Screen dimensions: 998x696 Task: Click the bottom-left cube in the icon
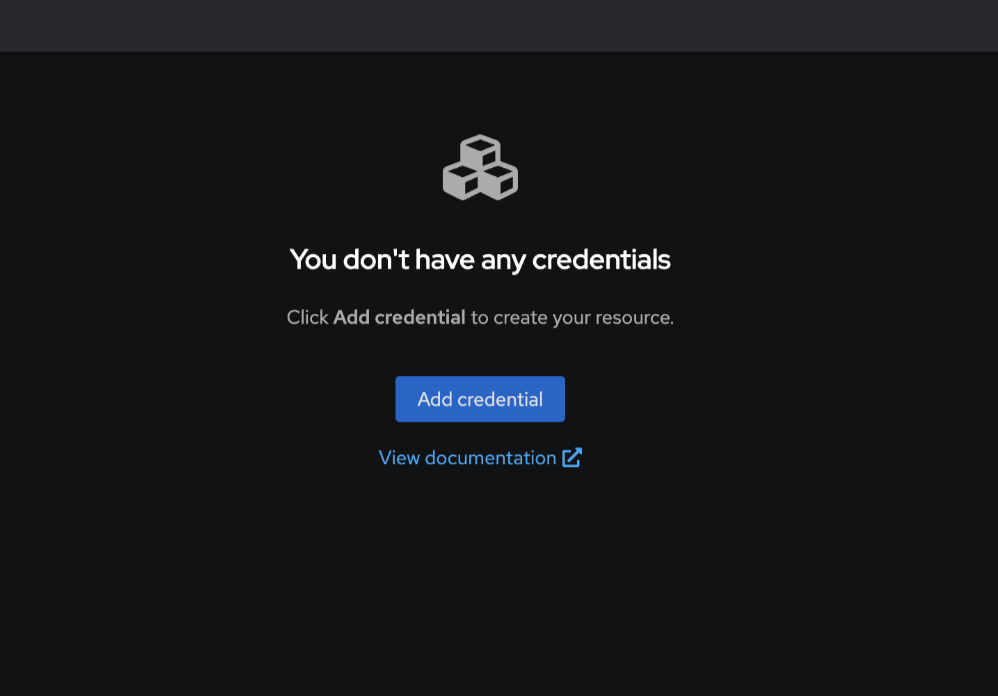(x=461, y=183)
